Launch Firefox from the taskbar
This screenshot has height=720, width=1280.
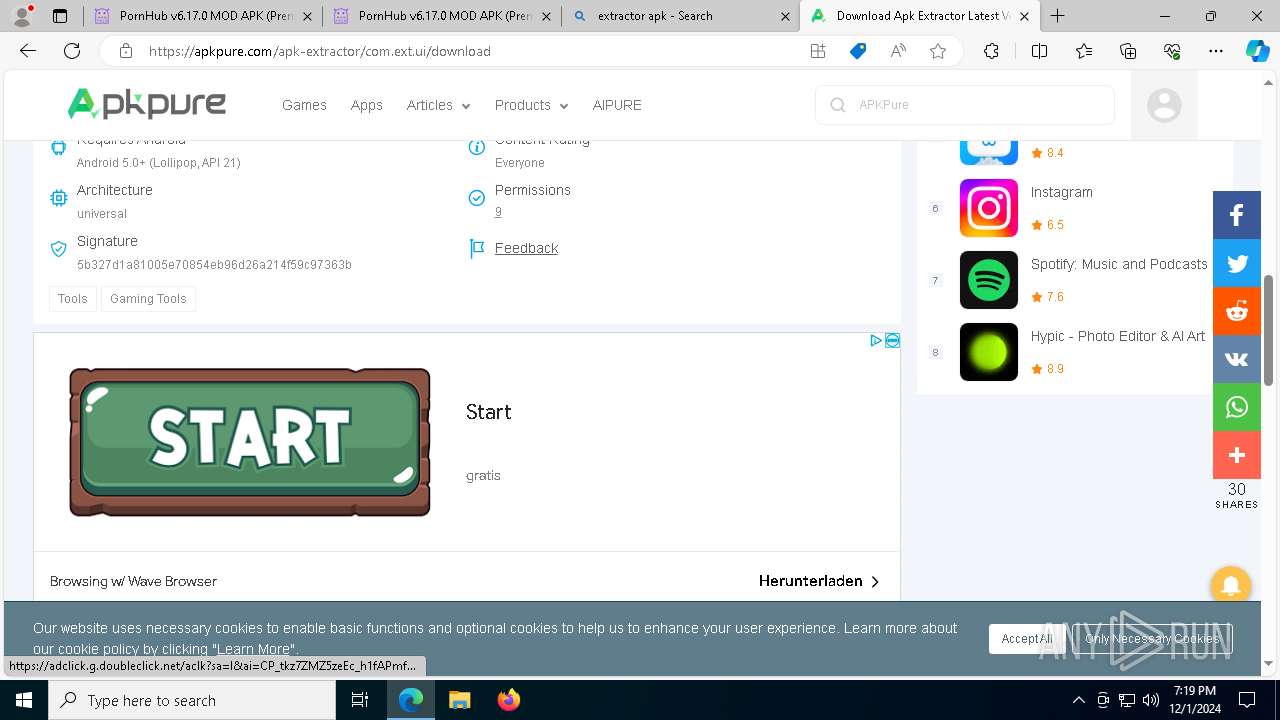click(x=509, y=700)
